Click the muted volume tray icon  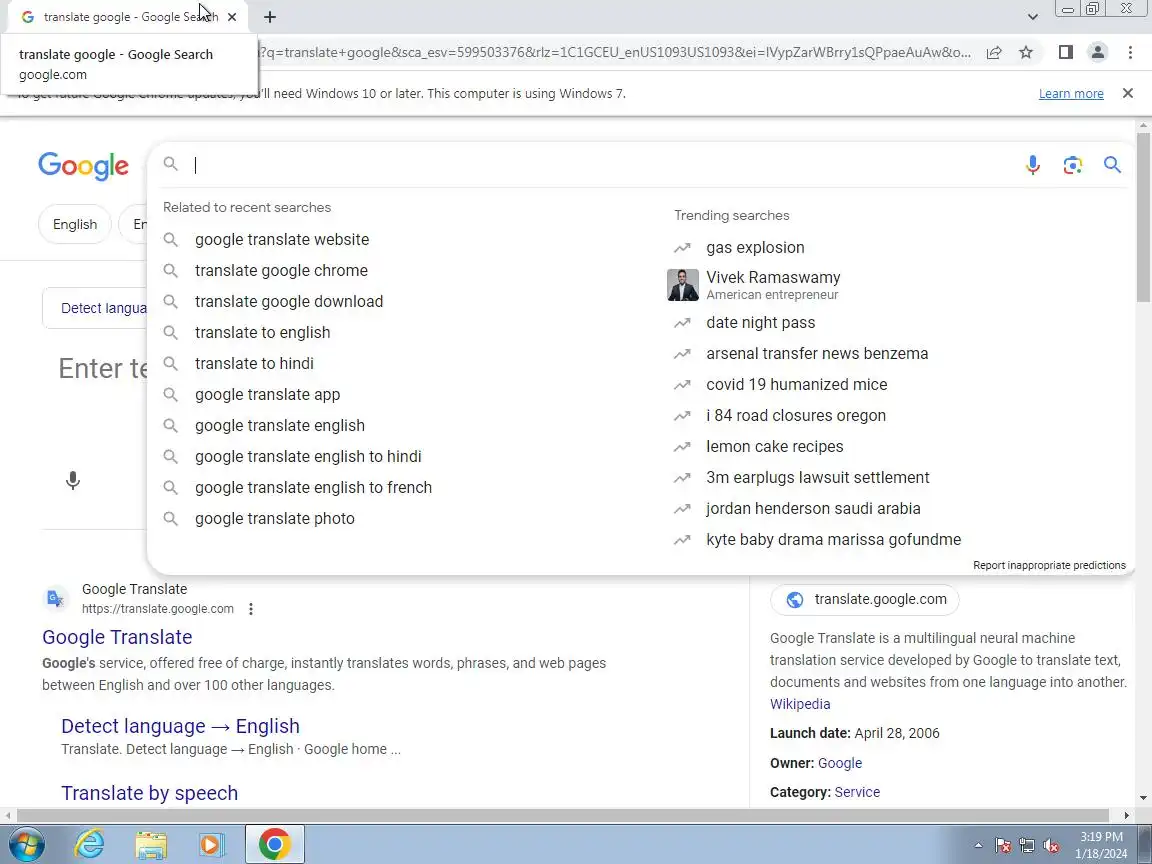click(1051, 846)
